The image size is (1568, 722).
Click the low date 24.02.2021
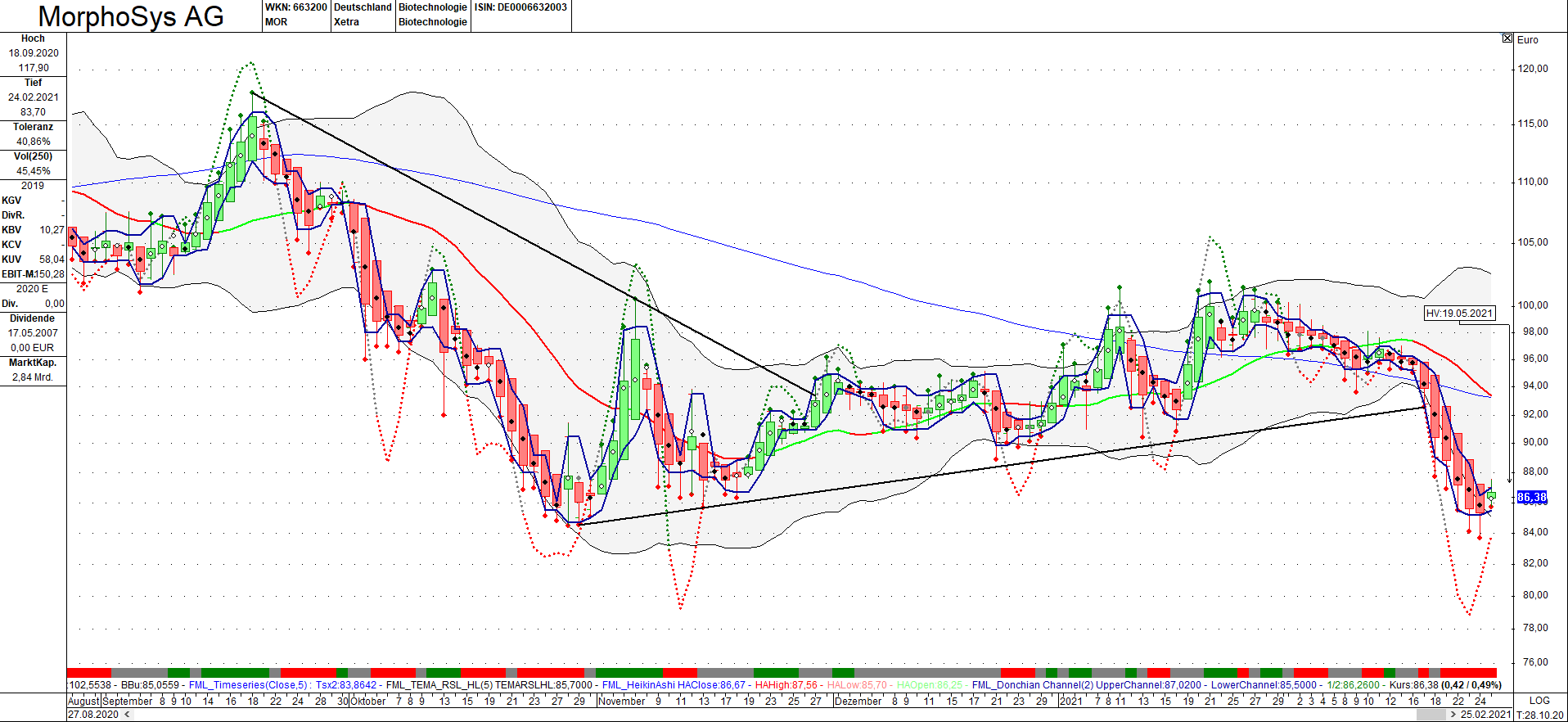34,97
